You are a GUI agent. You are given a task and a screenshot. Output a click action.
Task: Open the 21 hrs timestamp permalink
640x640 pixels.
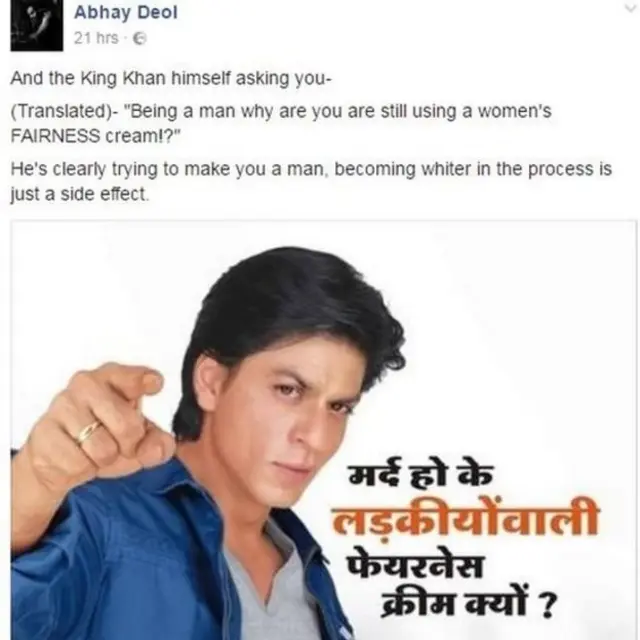96,38
